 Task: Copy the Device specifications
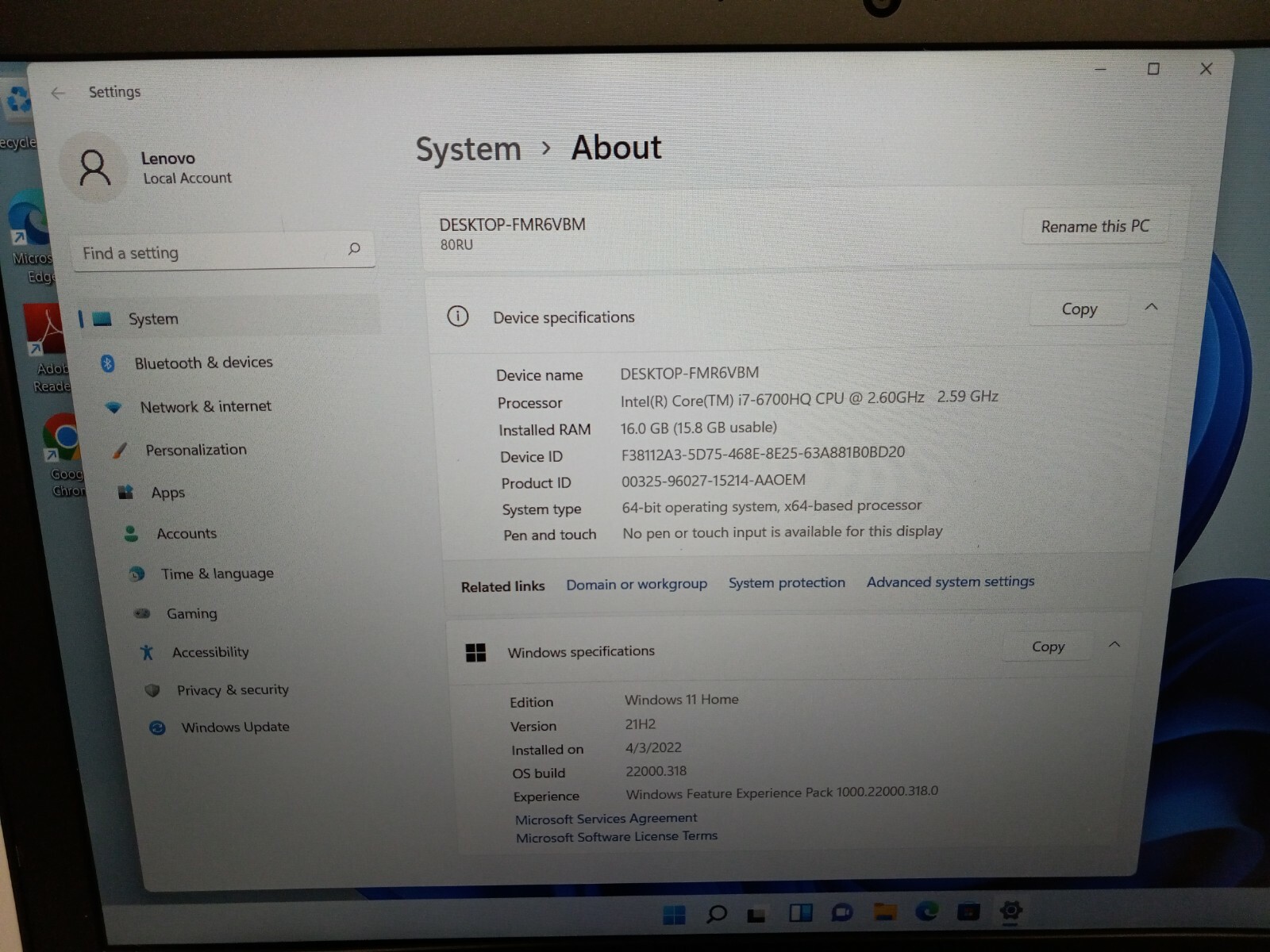pos(1079,309)
